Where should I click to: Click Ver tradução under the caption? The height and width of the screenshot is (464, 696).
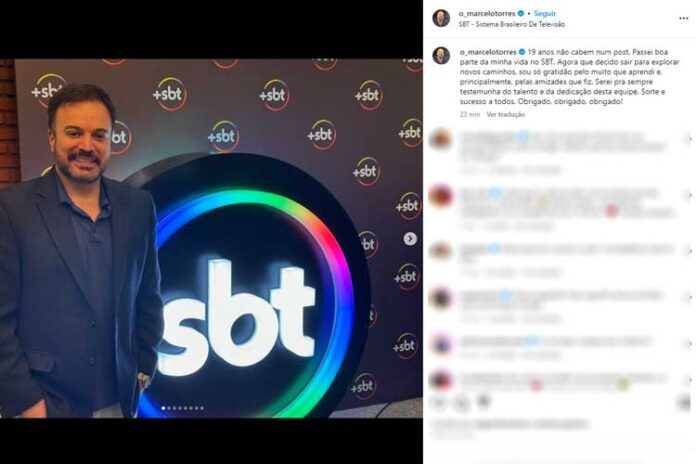(506, 115)
